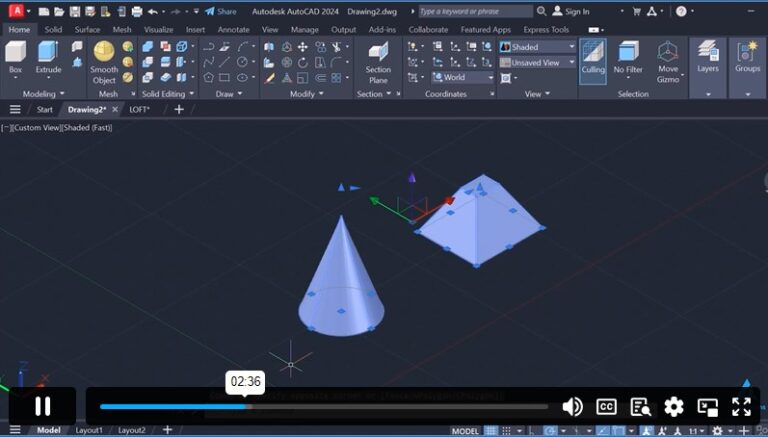Image resolution: width=768 pixels, height=437 pixels.
Task: Toggle closed captions CC
Action: [606, 407]
